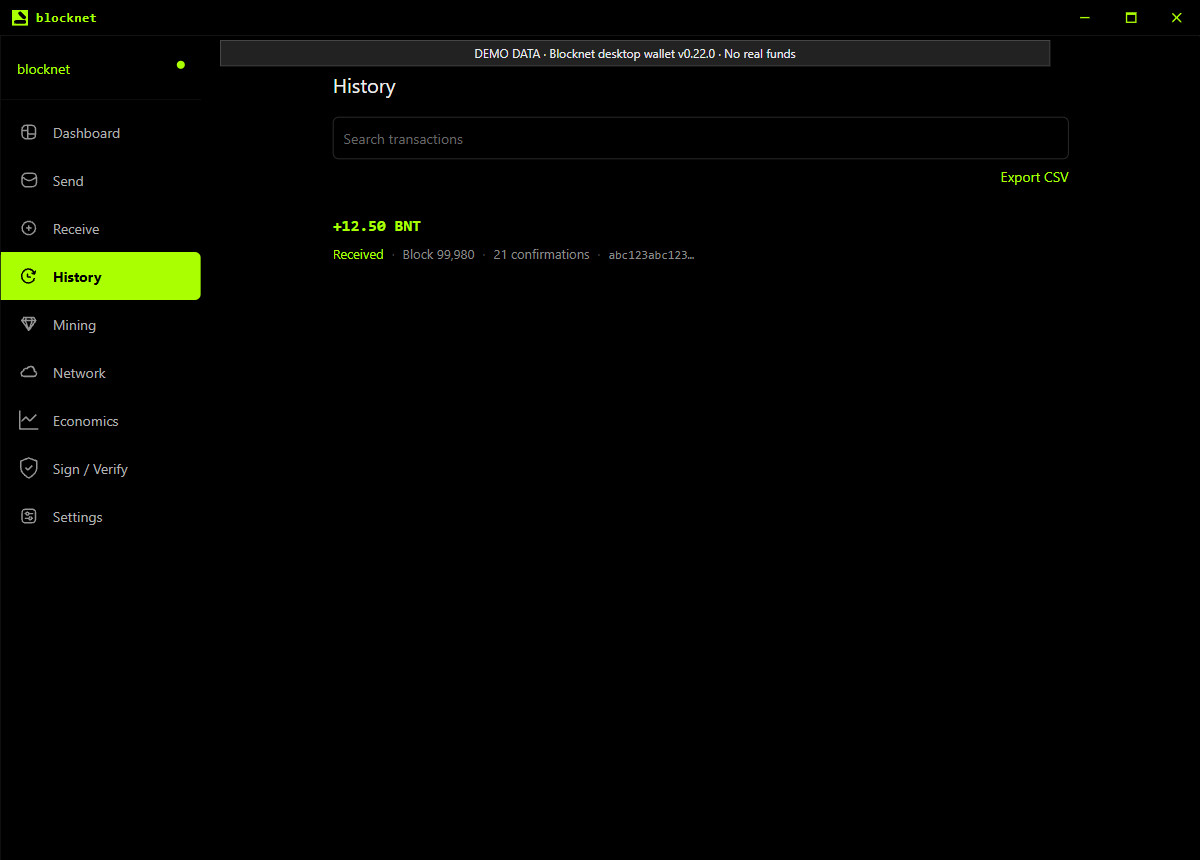Open the Network section

pyautogui.click(x=100, y=373)
